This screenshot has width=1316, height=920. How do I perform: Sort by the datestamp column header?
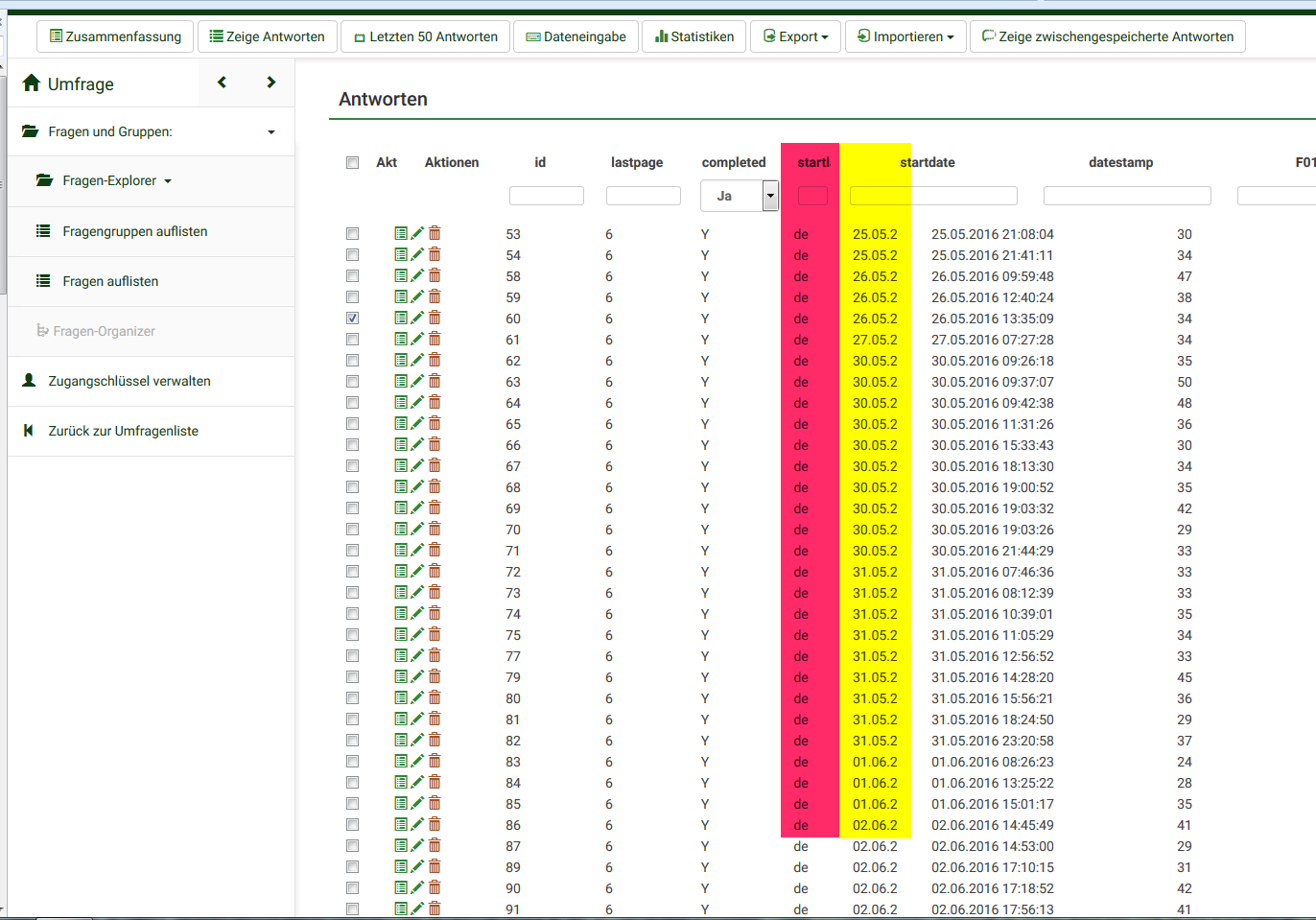tap(1120, 162)
